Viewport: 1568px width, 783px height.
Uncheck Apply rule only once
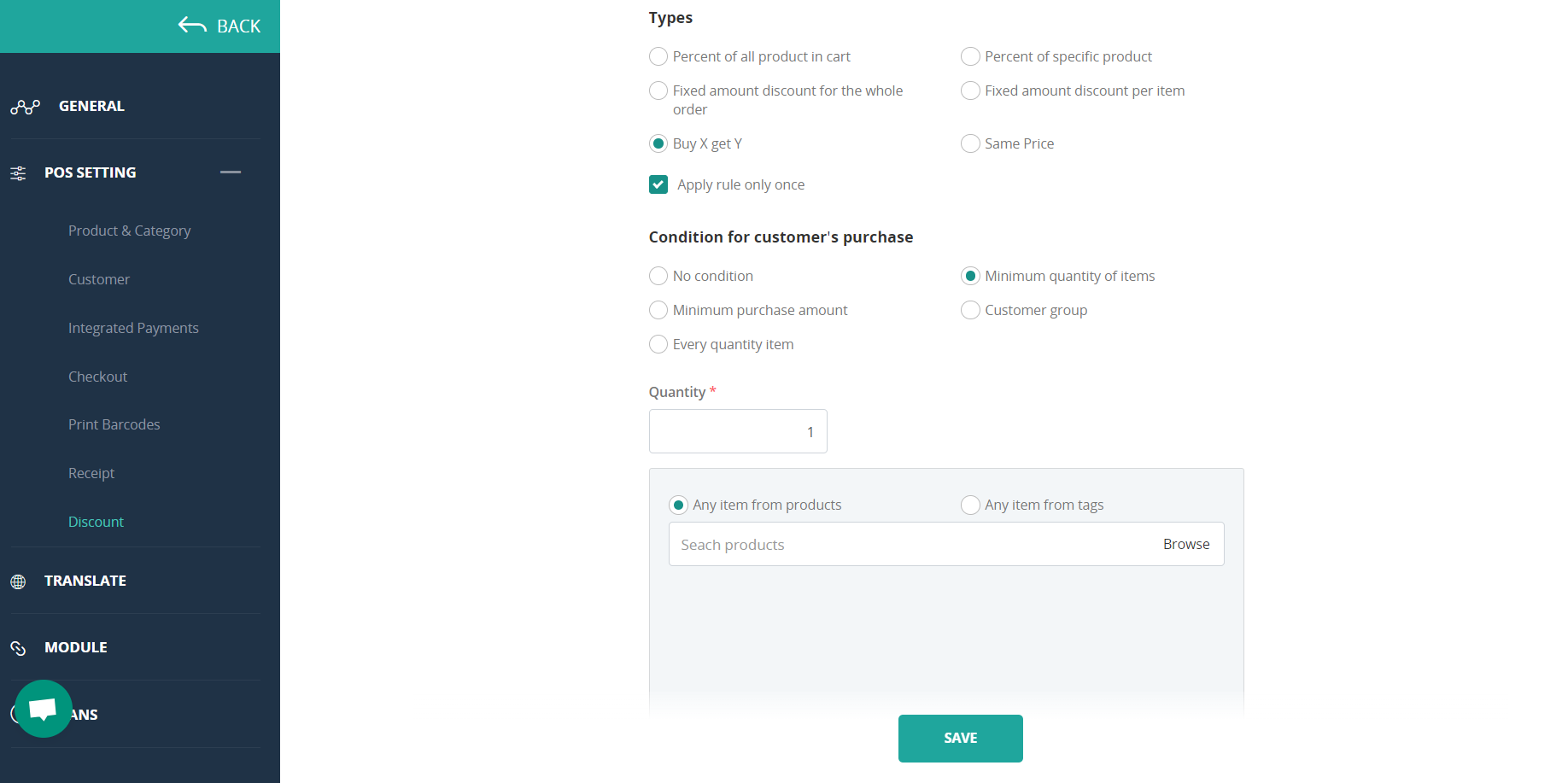pyautogui.click(x=658, y=184)
